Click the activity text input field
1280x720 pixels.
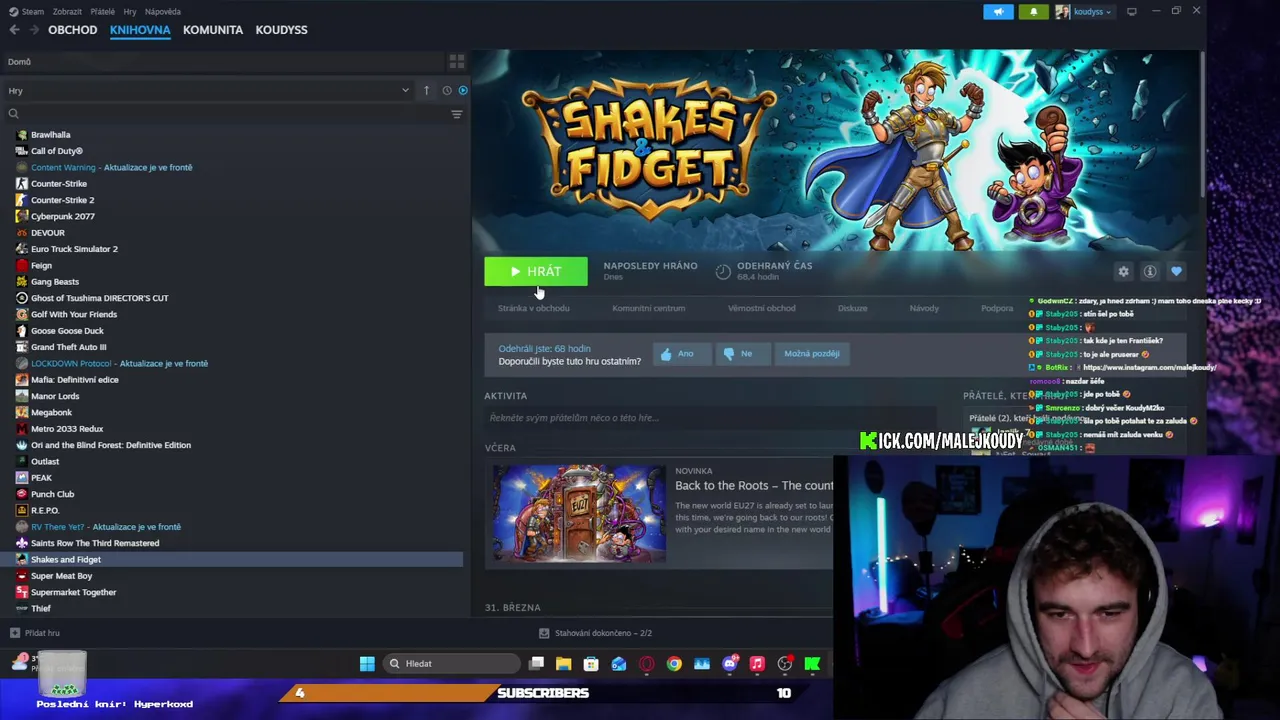[710, 418]
